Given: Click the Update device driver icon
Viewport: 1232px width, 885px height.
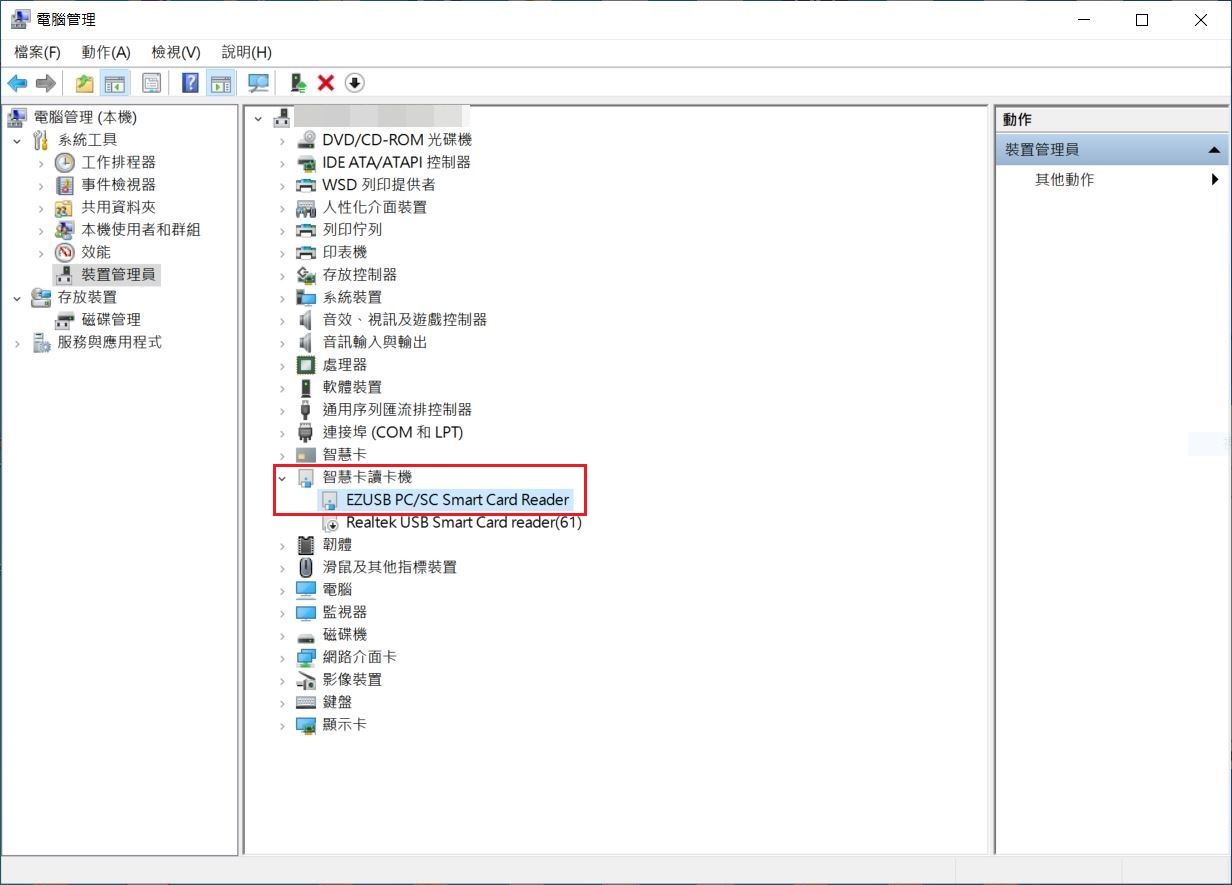Looking at the screenshot, I should click(297, 83).
